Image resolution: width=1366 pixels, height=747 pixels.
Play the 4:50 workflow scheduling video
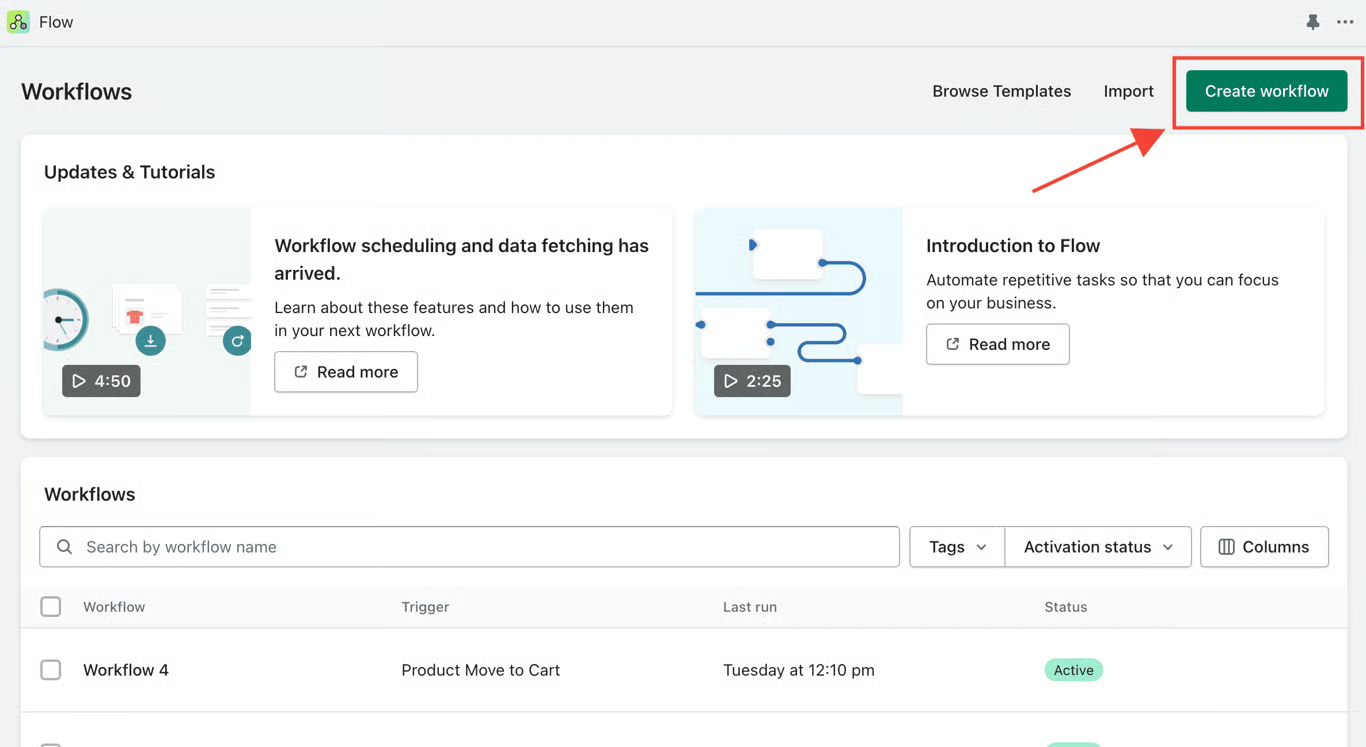[101, 381]
